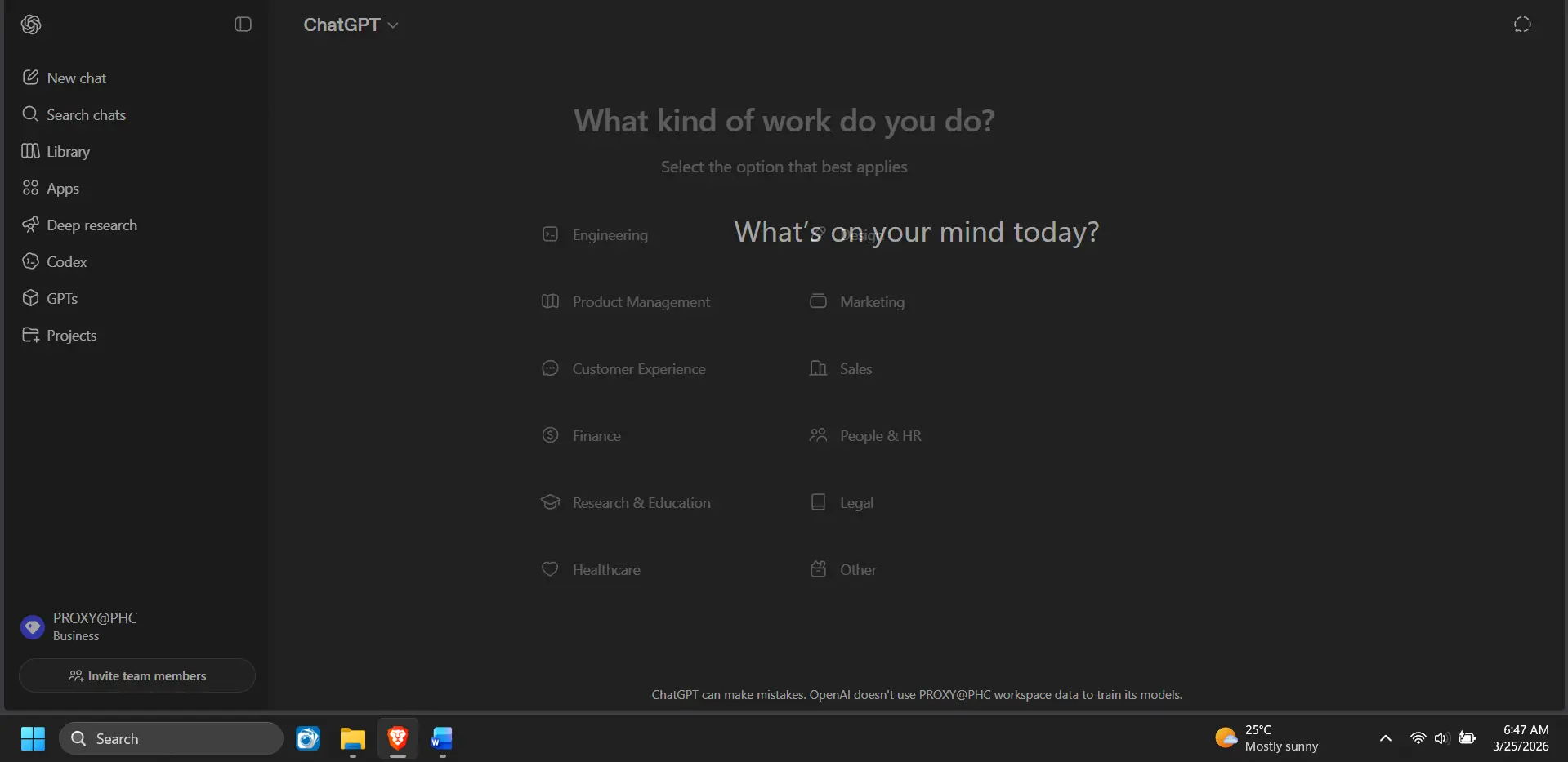The width and height of the screenshot is (1568, 762).
Task: Click the battery status icon
Action: click(1467, 738)
